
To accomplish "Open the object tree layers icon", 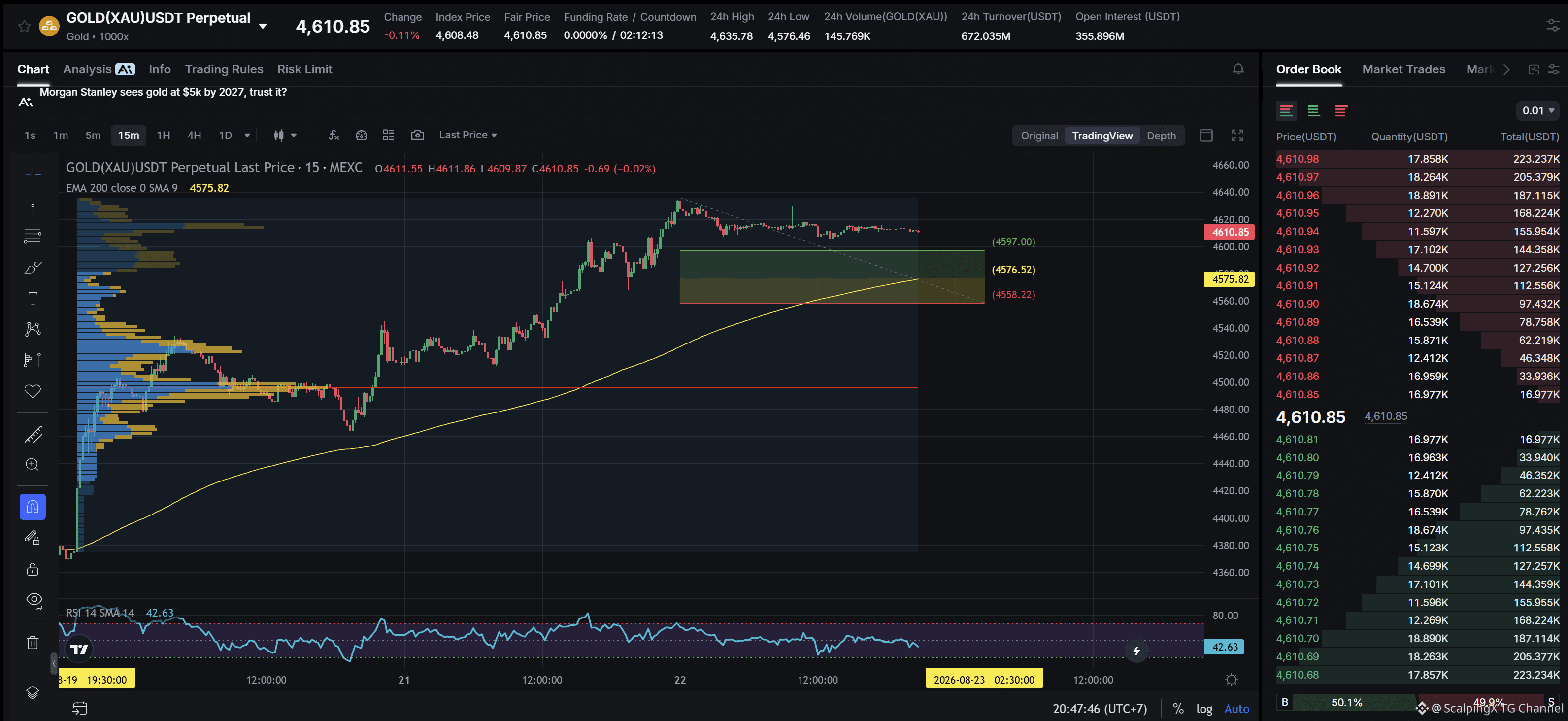I will point(33,692).
